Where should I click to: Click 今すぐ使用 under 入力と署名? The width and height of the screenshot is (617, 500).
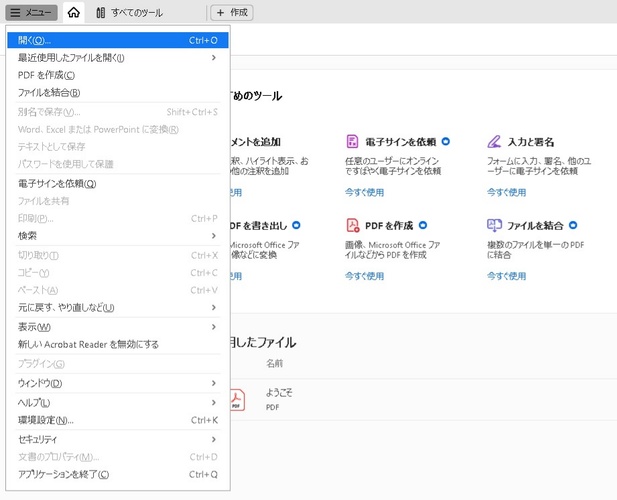[506, 192]
